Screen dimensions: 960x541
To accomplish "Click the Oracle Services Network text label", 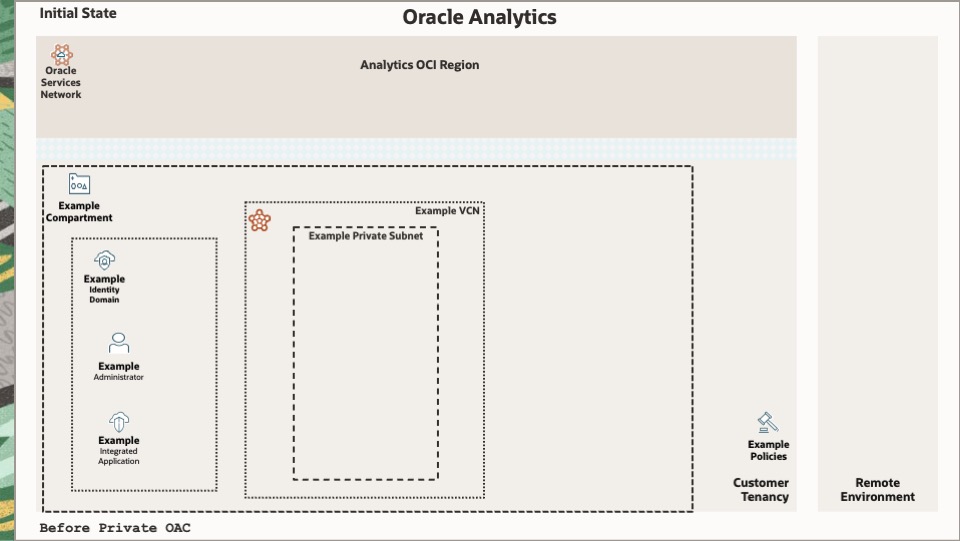I will [61, 83].
